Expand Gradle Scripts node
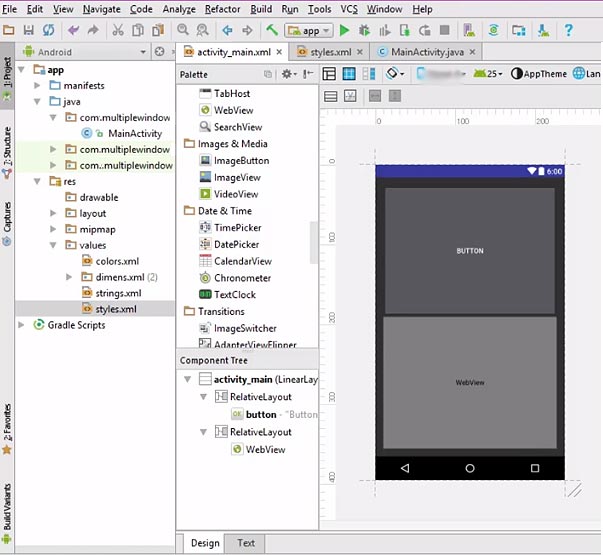Image resolution: width=603 pixels, height=555 pixels. [21, 325]
